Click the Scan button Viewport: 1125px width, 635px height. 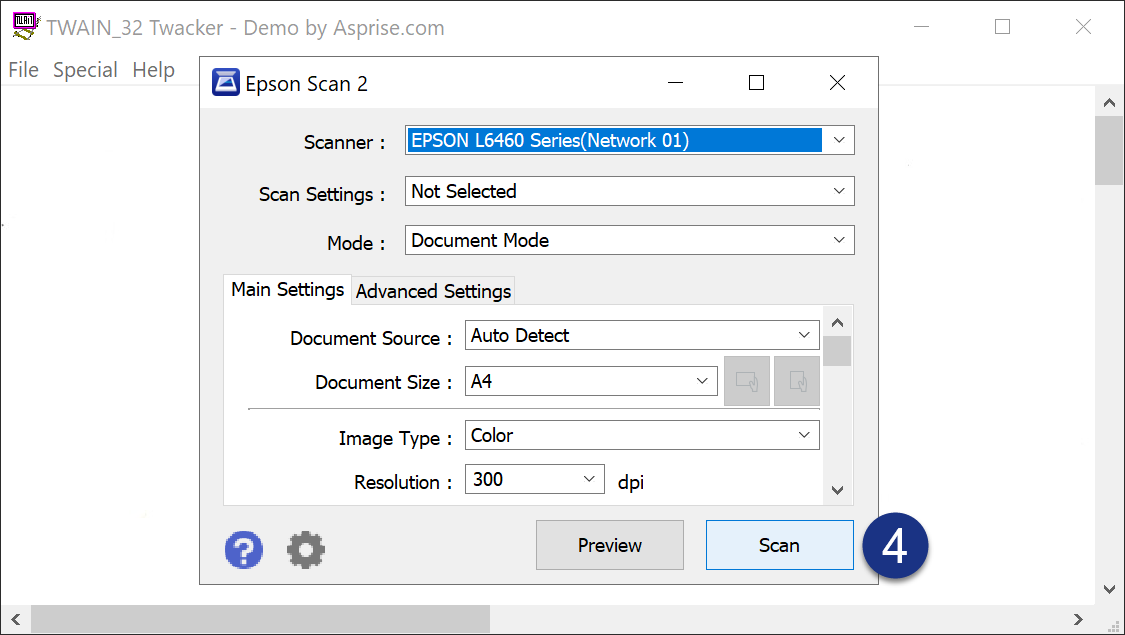click(780, 545)
